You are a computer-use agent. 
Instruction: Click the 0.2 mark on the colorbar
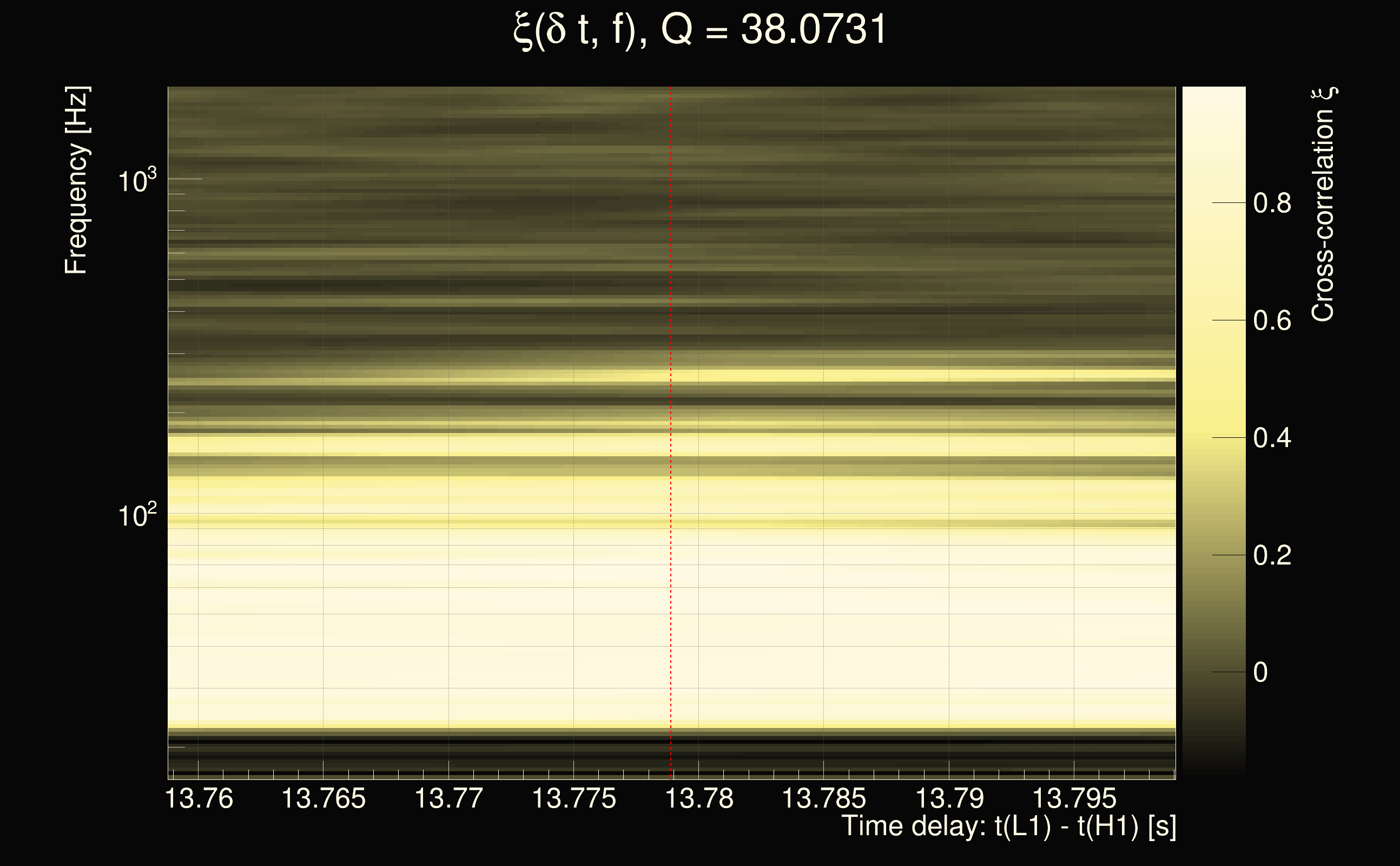[x=1272, y=555]
